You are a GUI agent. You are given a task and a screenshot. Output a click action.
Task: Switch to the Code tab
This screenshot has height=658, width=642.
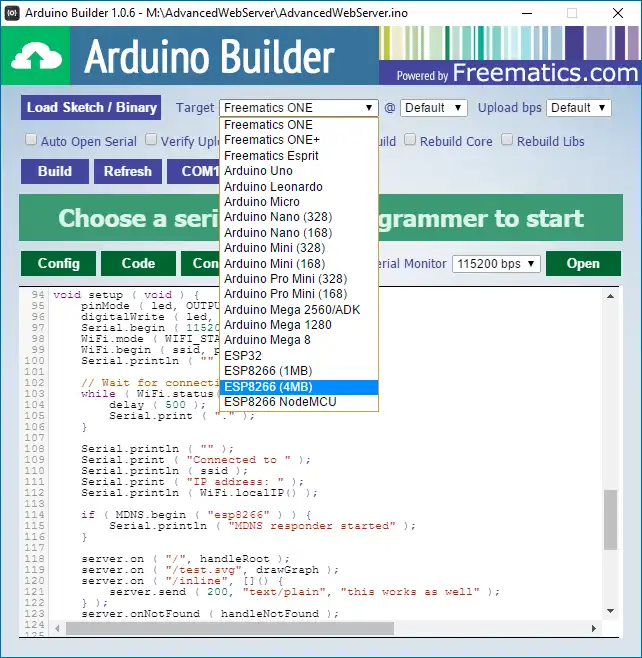click(138, 264)
